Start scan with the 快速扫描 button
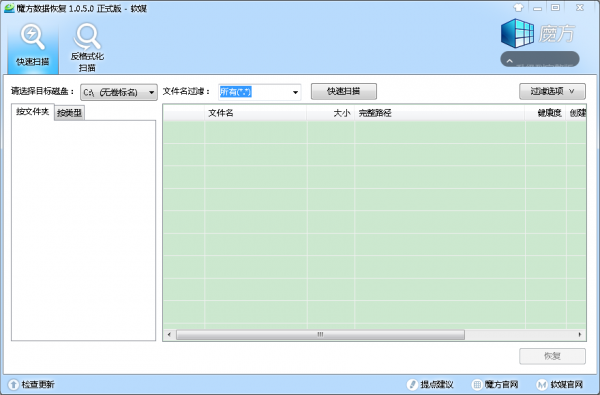 344,91
